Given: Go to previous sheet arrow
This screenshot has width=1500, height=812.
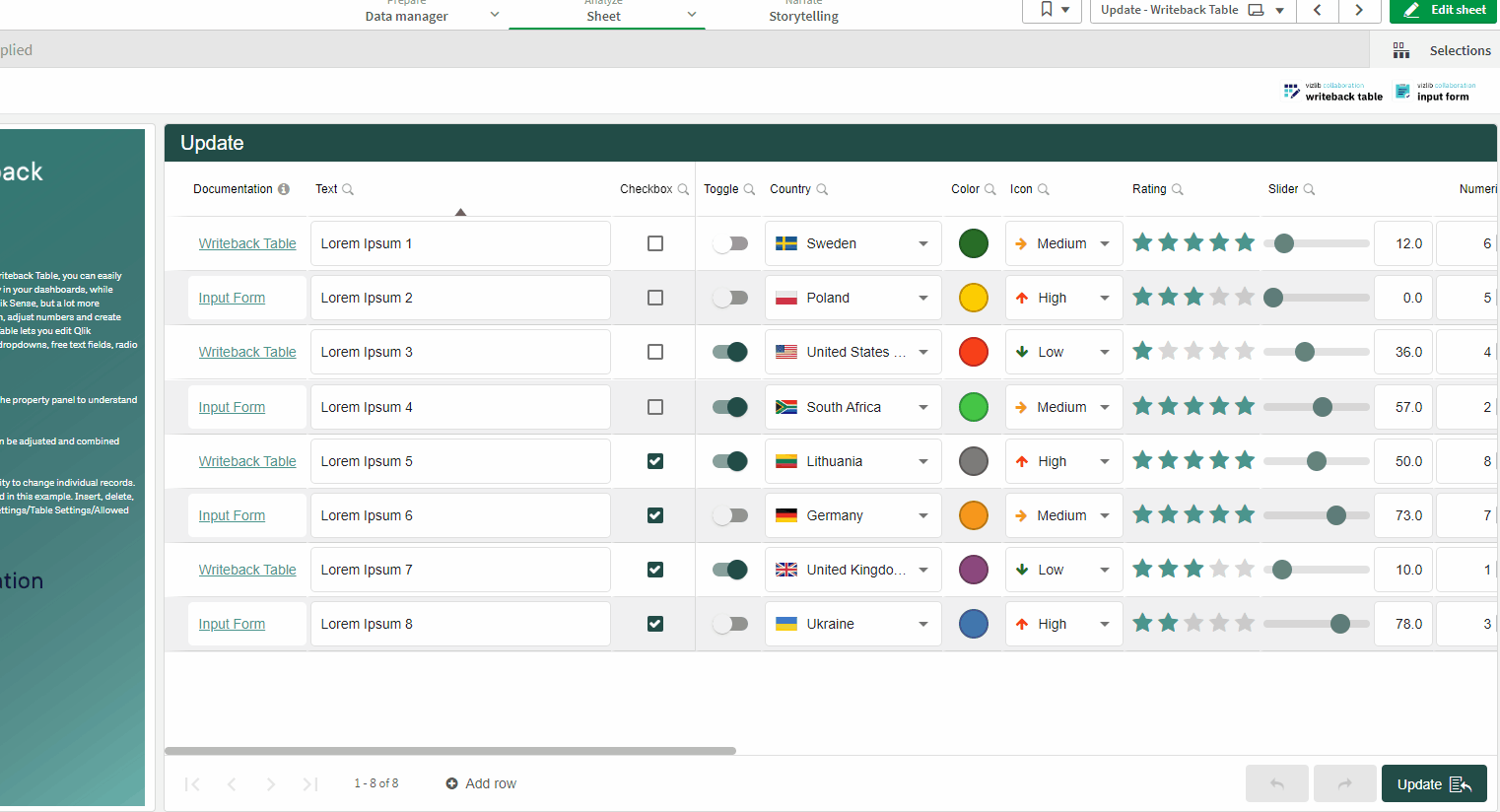Looking at the screenshot, I should 1317,10.
